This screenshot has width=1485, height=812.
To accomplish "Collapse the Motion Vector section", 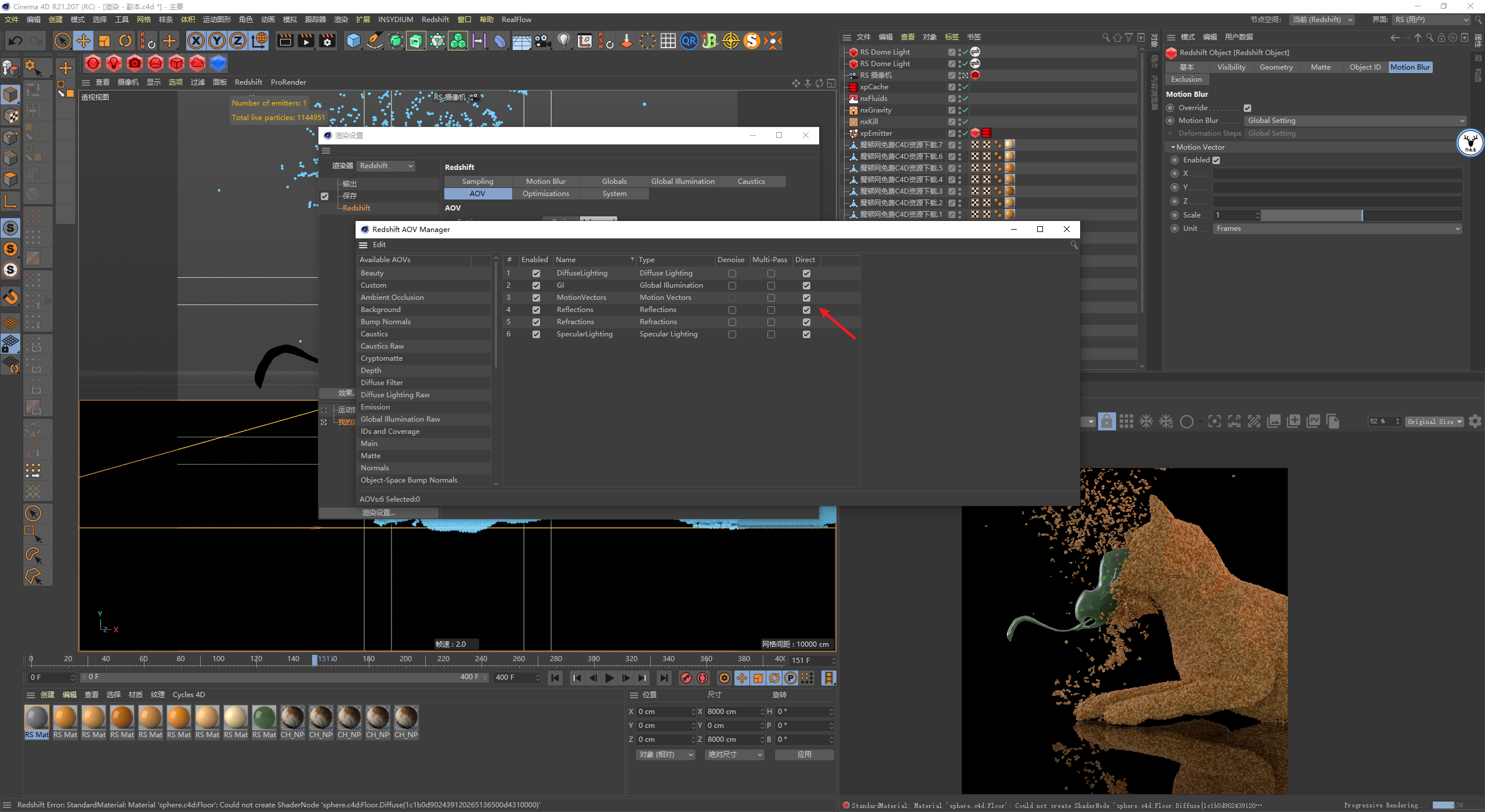I will coord(1173,147).
